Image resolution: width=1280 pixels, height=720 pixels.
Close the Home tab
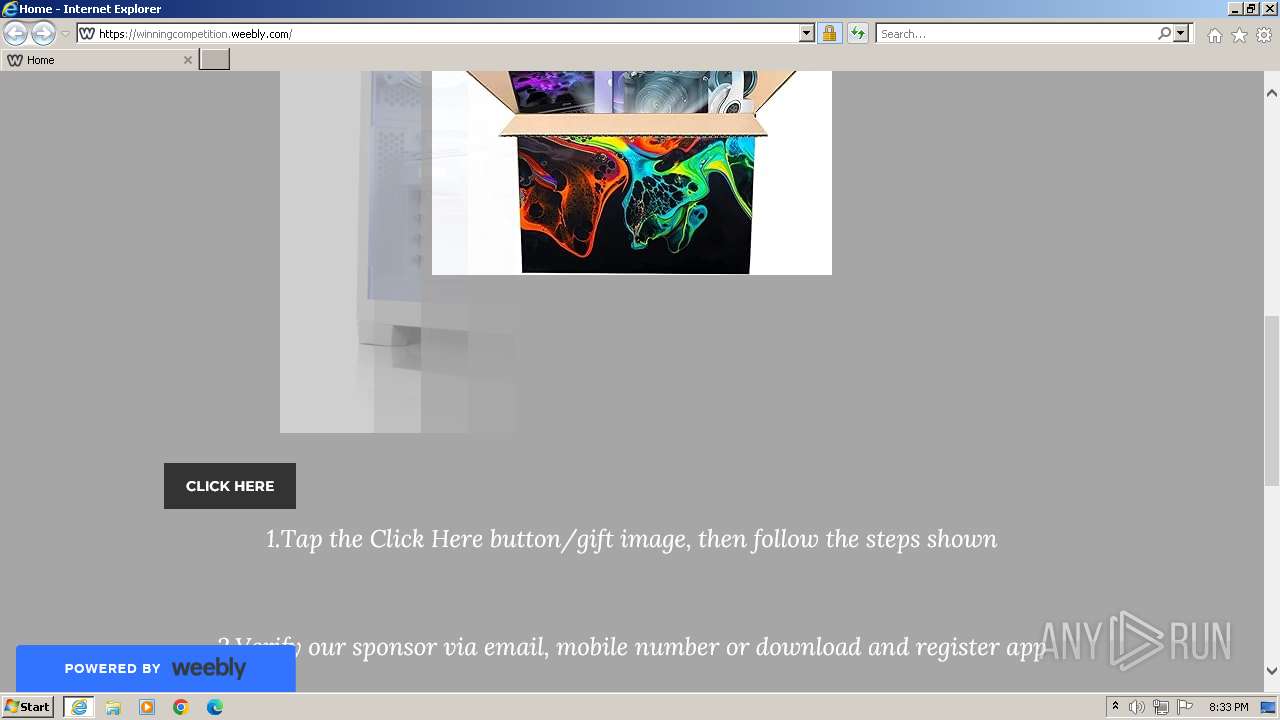[187, 60]
